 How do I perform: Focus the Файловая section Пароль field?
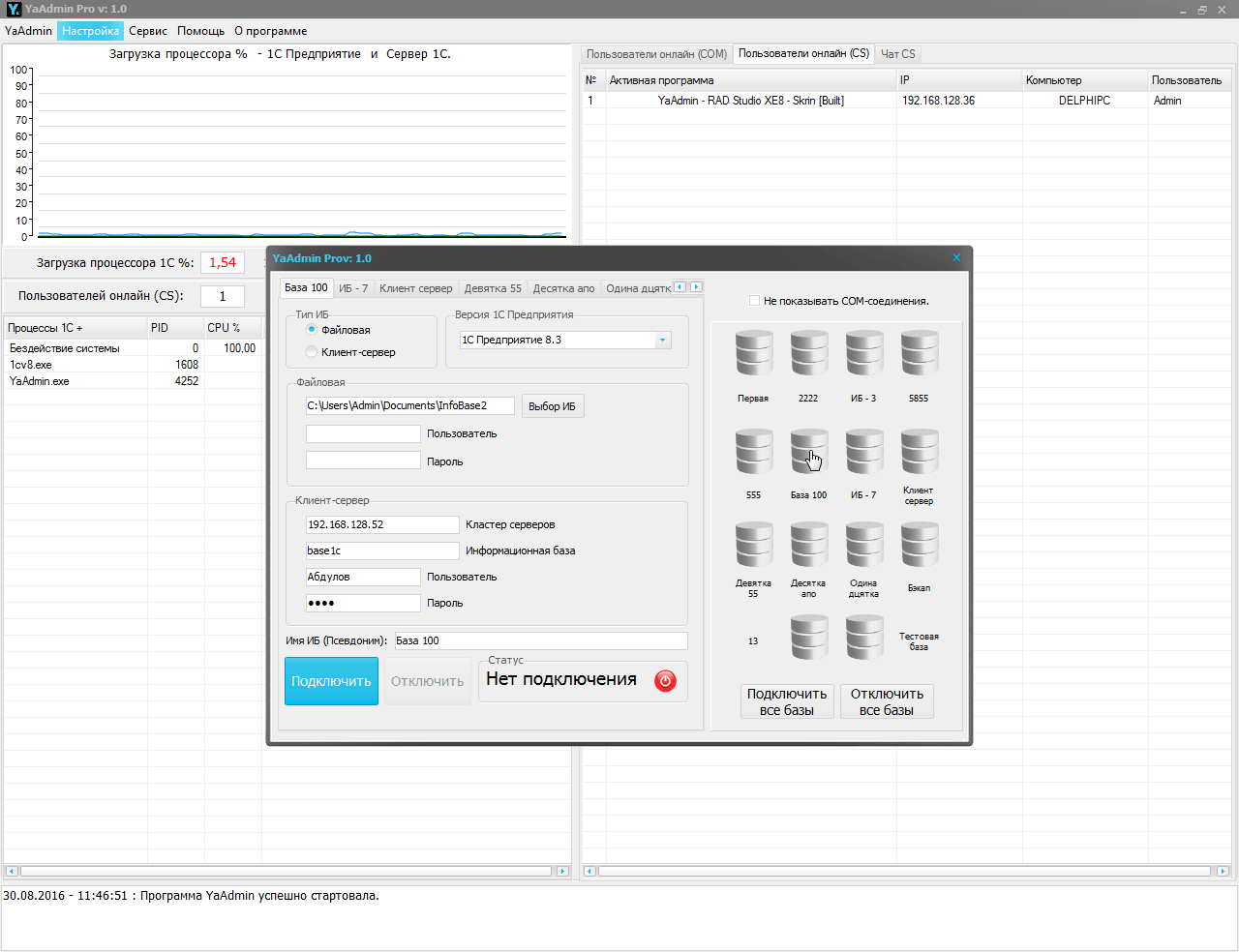pos(363,461)
